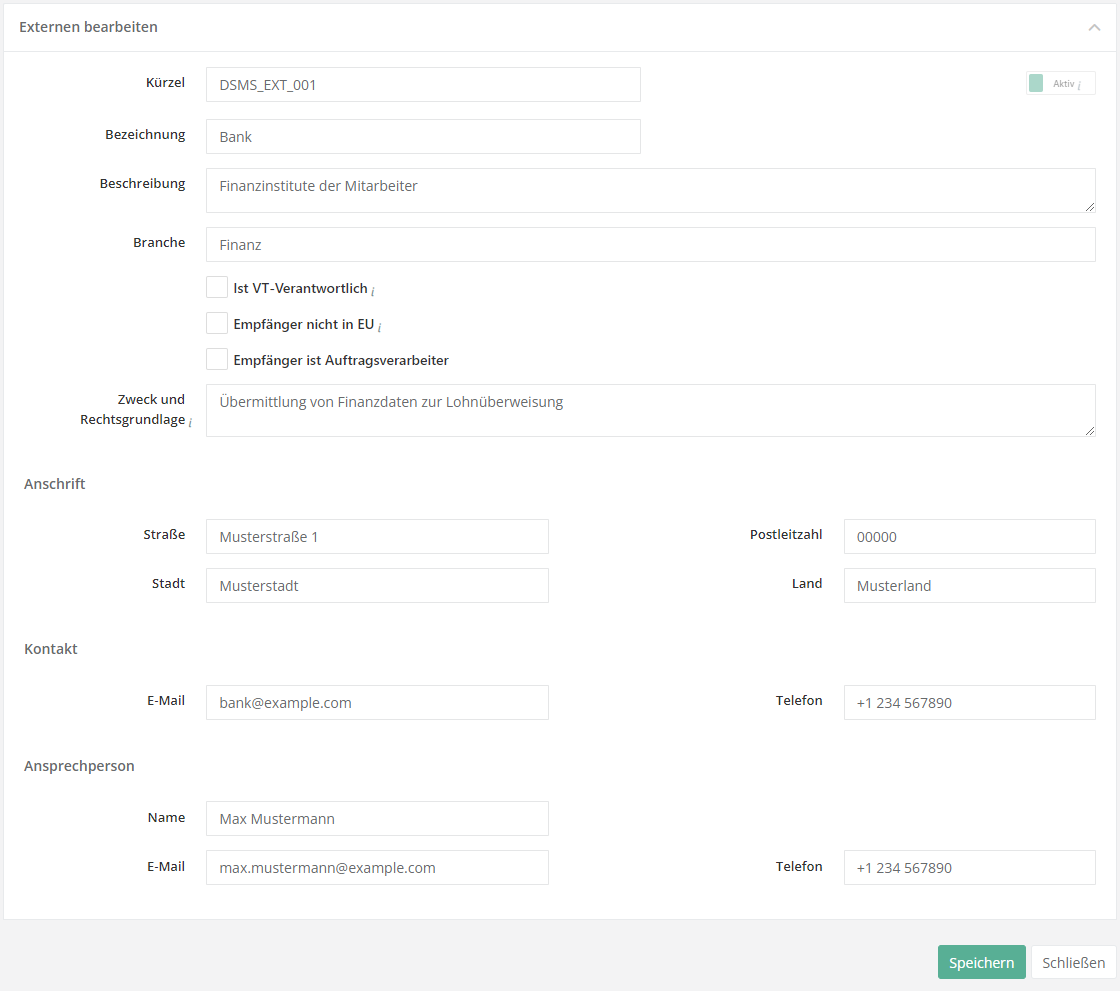Select the Beschreibung text area

click(x=650, y=190)
